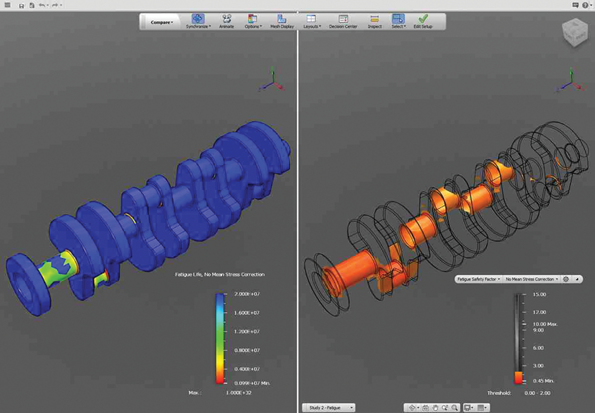Click the Animate tool icon
The image size is (595, 413).
(227, 19)
